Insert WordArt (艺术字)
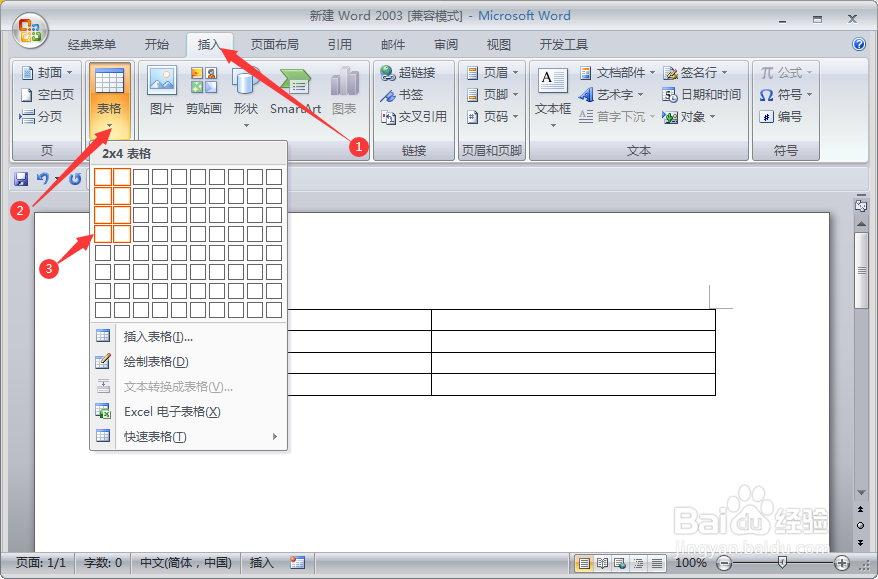878x579 pixels. pos(611,95)
